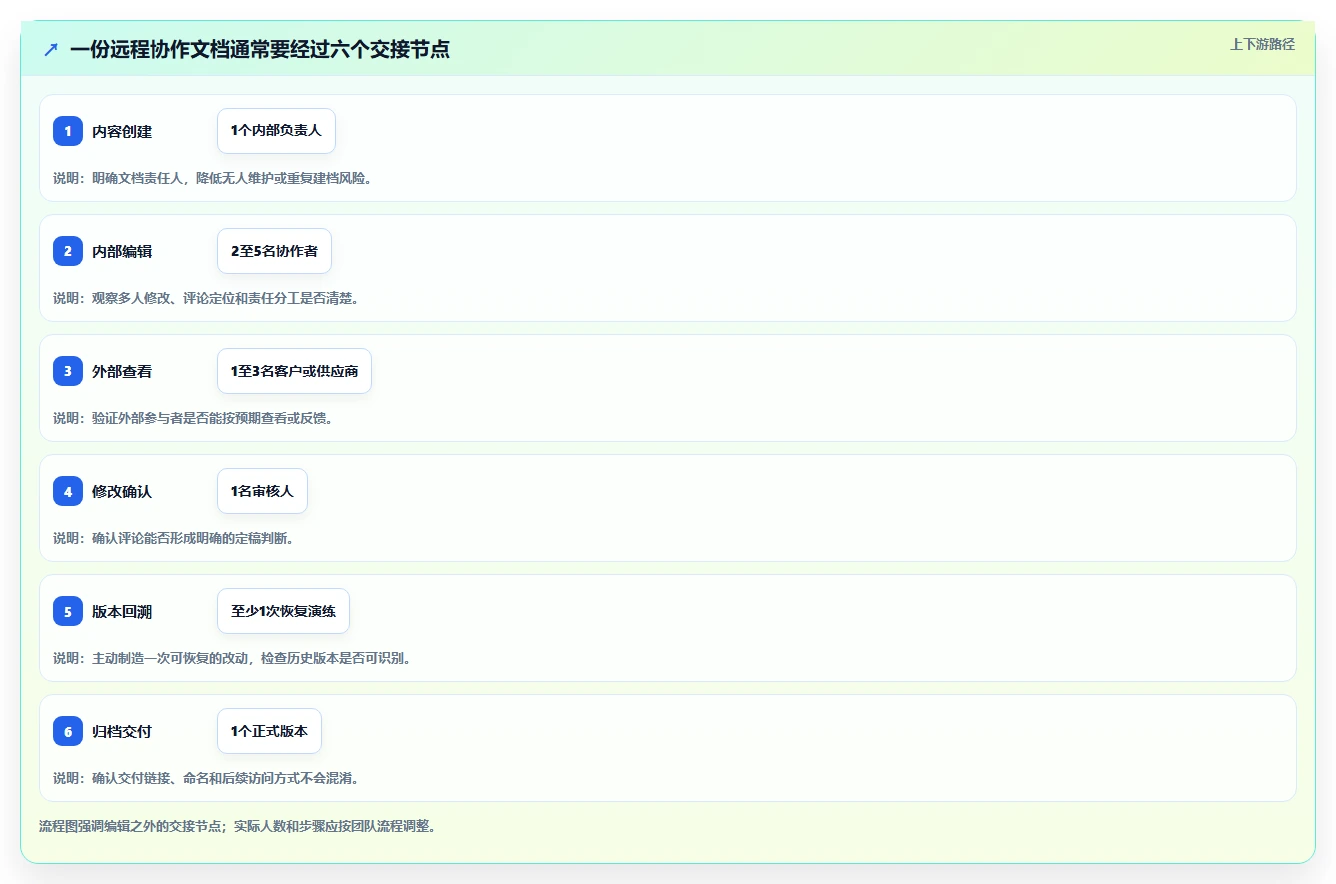This screenshot has width=1336, height=884.
Task: Click step number 5 badge
Action: tap(68, 611)
